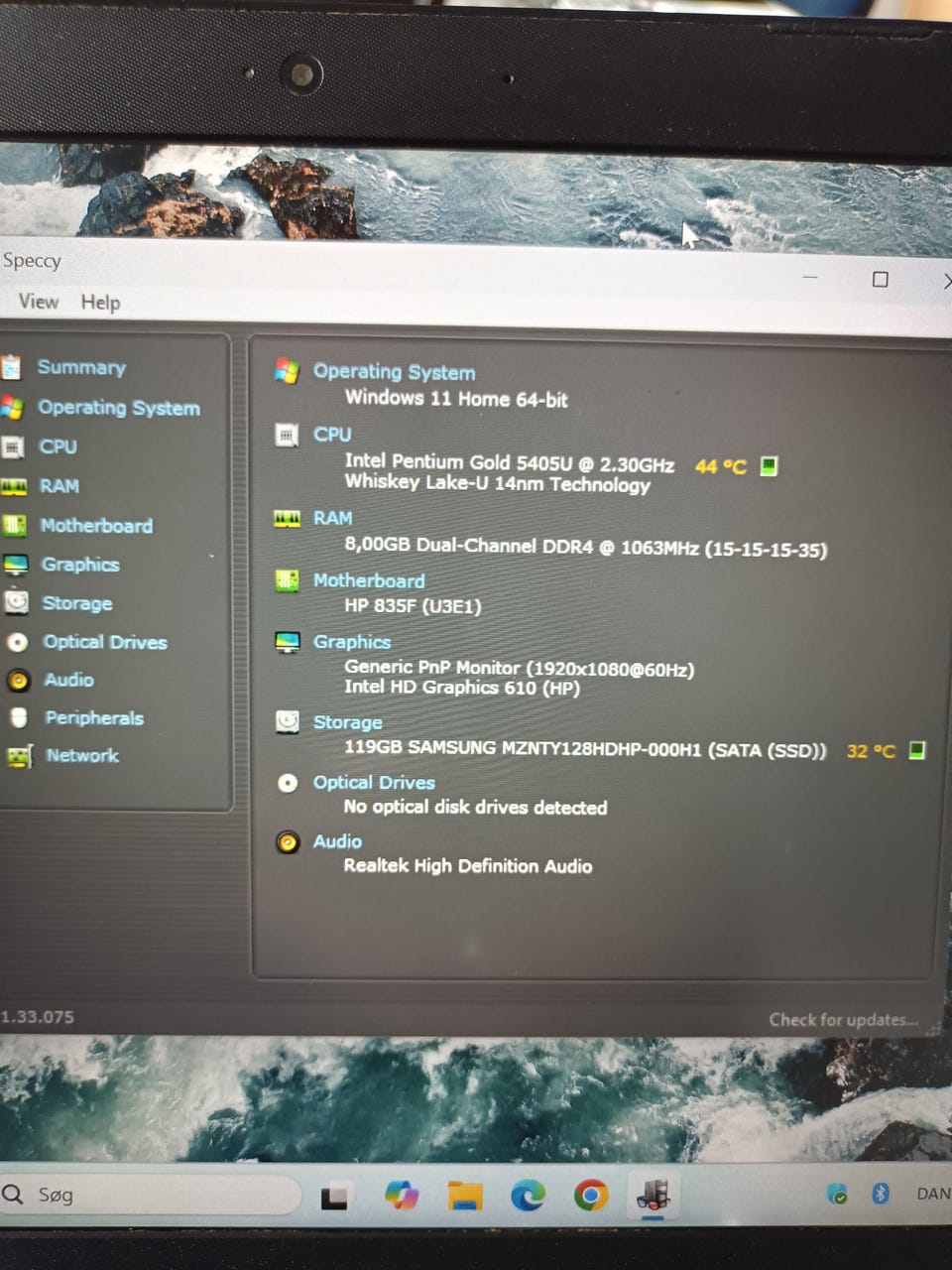This screenshot has height=1270, width=952.
Task: Click the CPU icon in summary pane
Action: (x=287, y=435)
